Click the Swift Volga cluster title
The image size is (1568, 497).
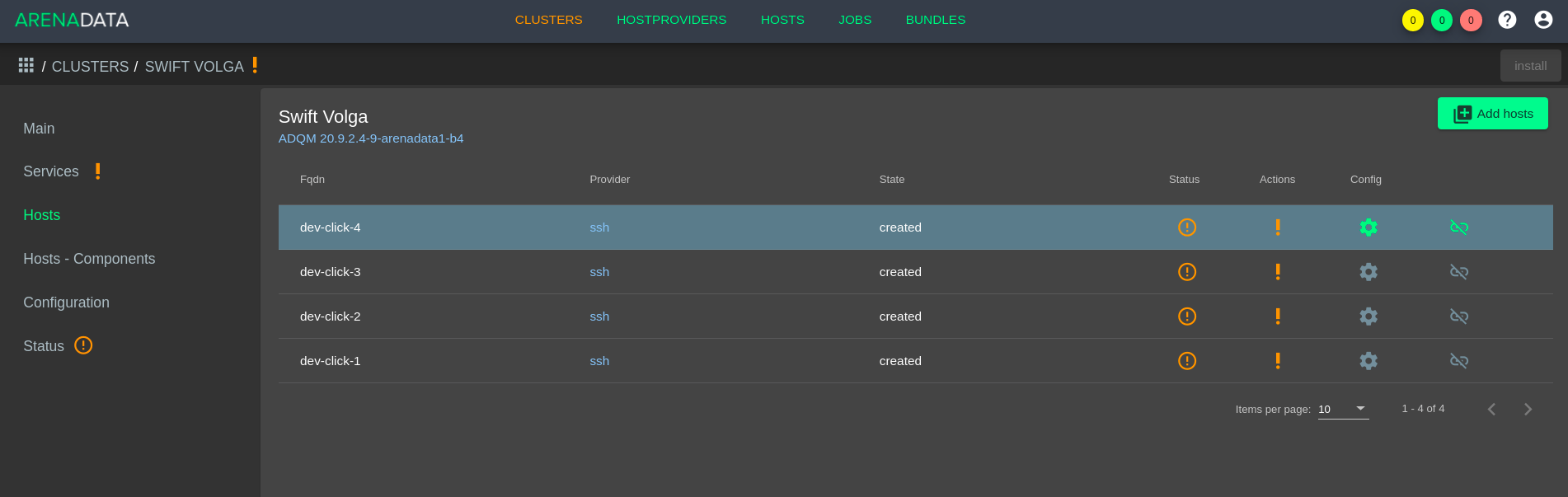click(x=323, y=117)
